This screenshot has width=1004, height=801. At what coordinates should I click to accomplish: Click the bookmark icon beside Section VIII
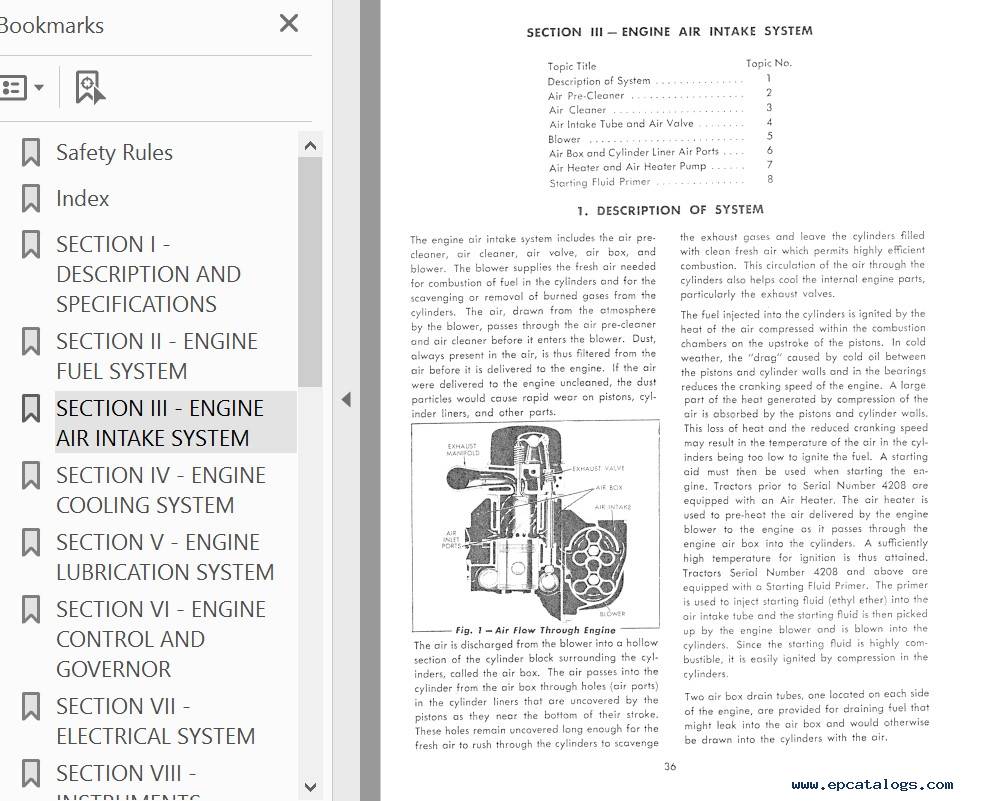pyautogui.click(x=31, y=773)
